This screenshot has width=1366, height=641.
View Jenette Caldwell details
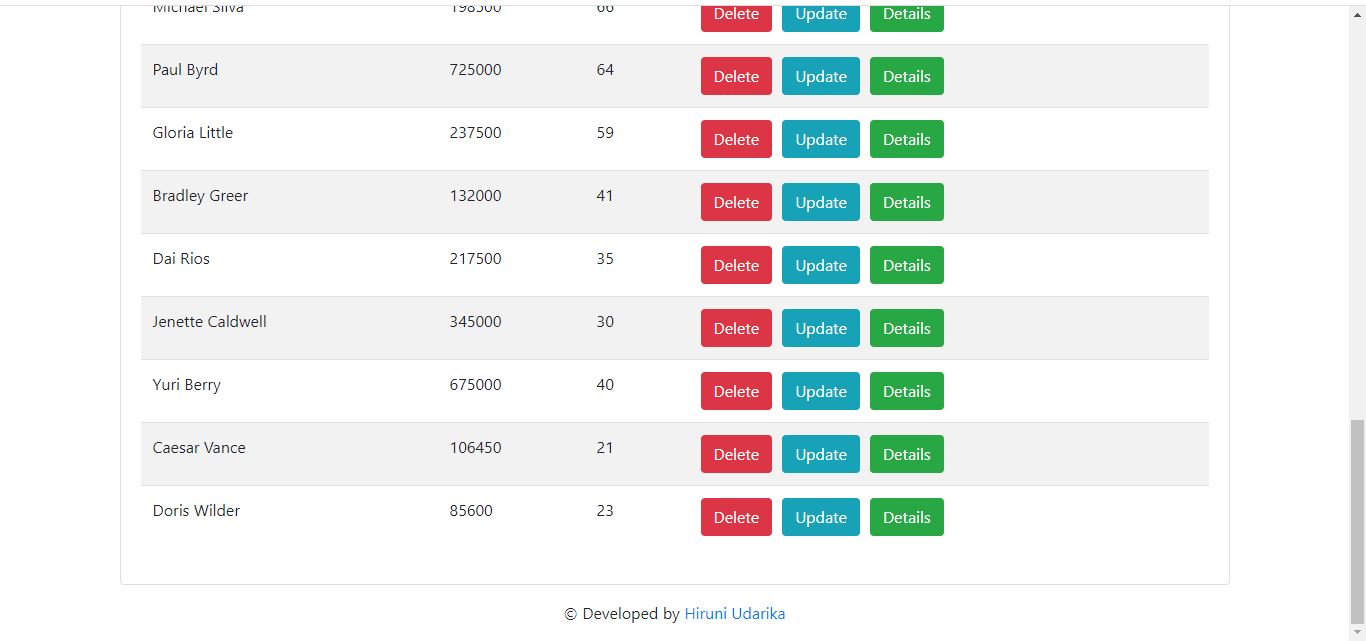907,328
